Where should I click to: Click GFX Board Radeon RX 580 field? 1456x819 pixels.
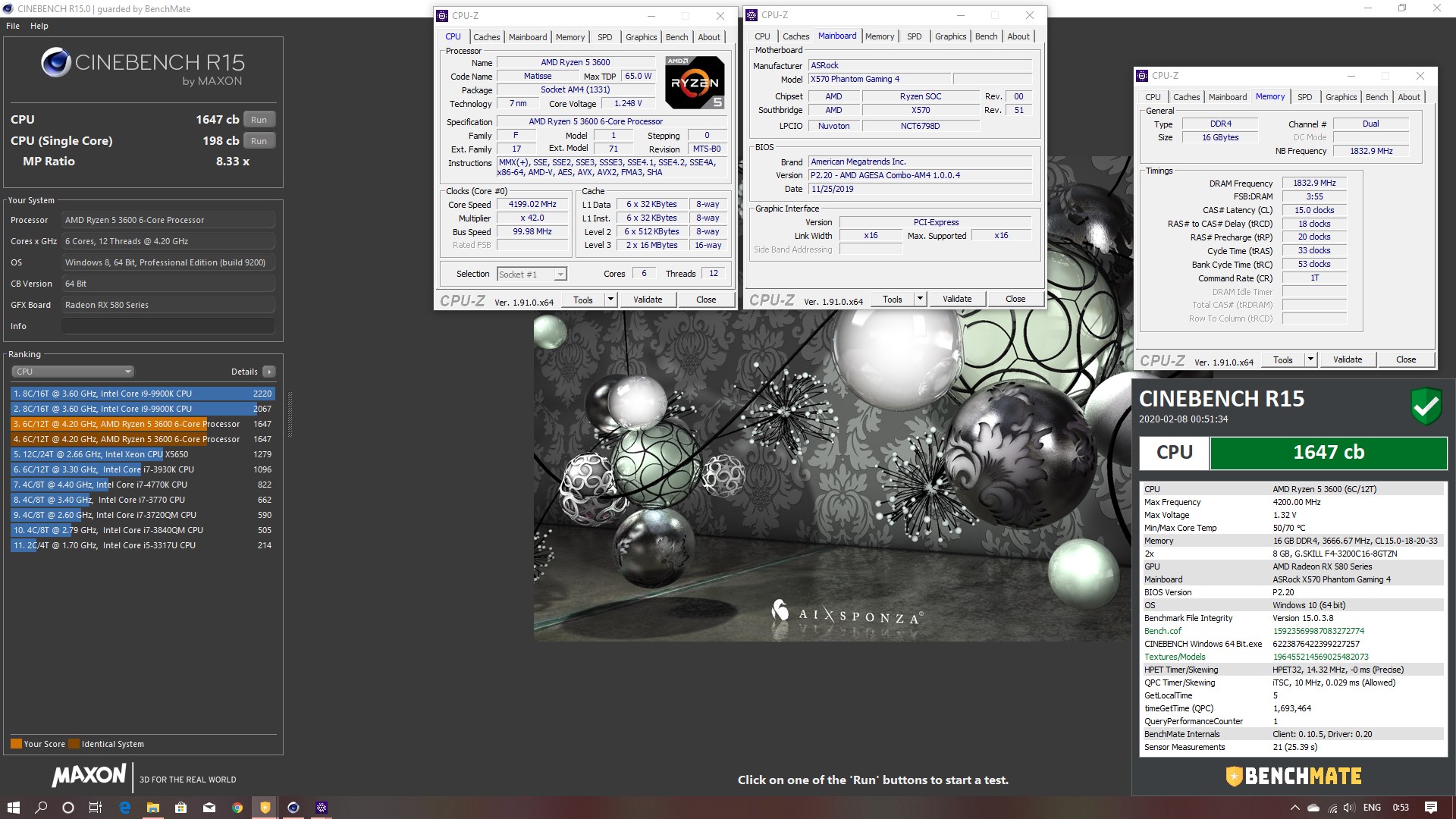168,305
